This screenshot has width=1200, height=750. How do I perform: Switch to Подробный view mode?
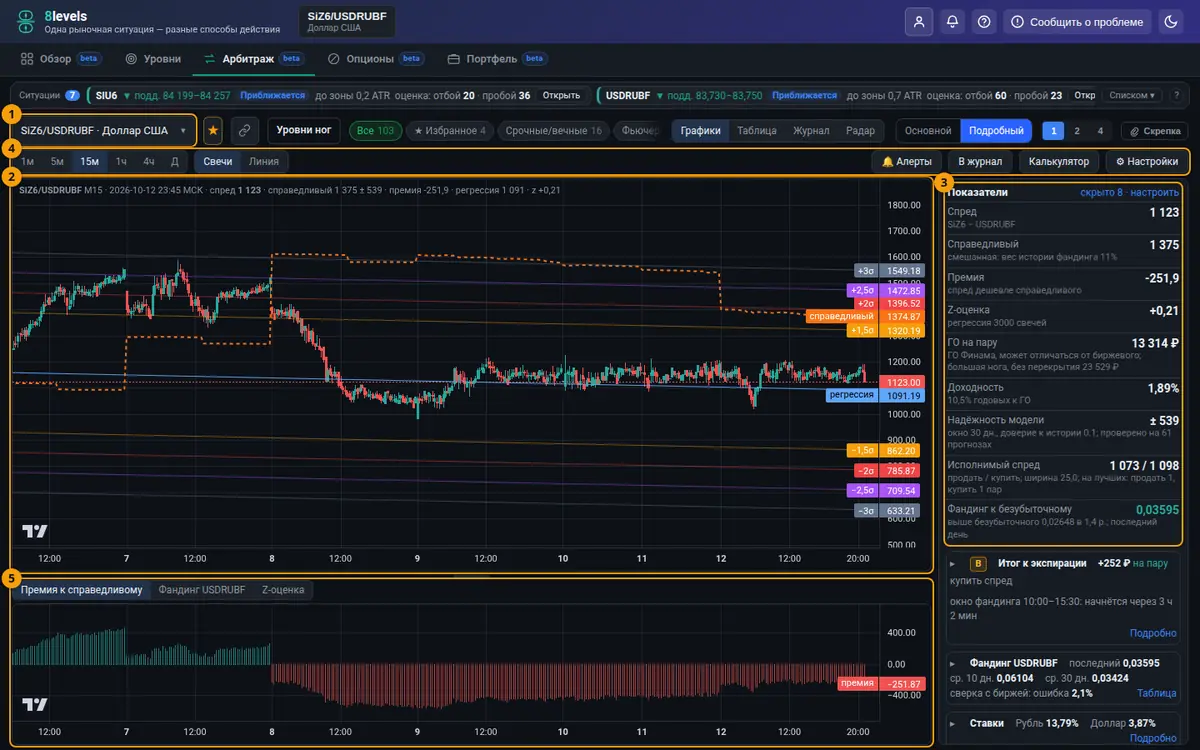point(995,130)
